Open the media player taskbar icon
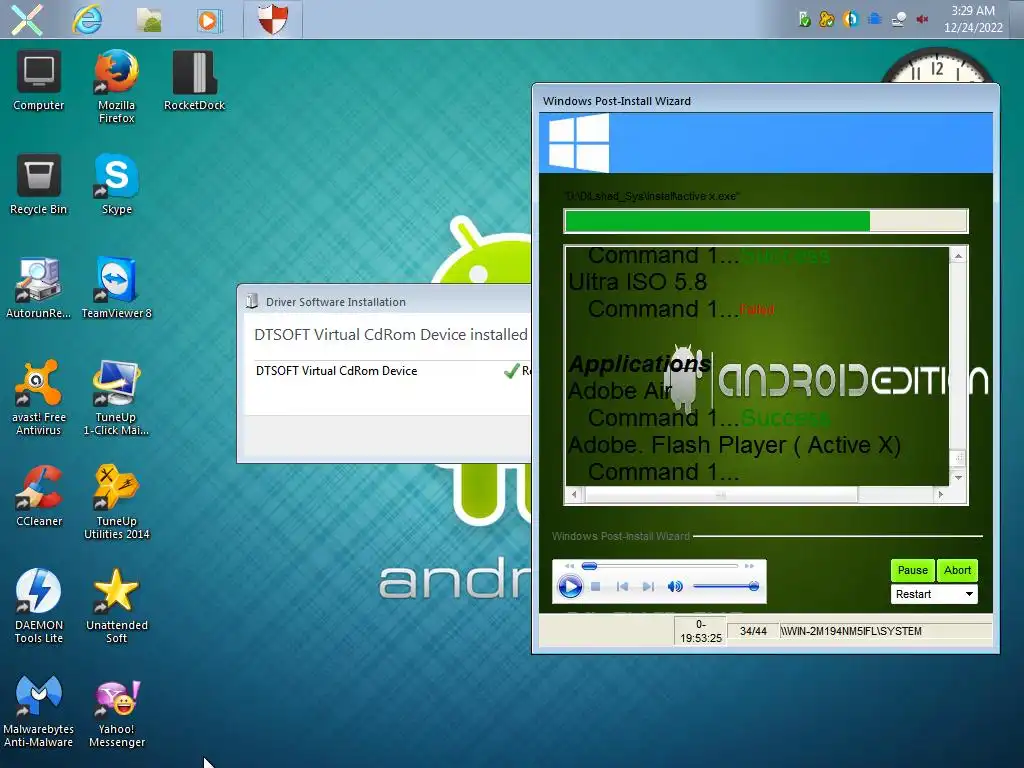Screen dimensions: 1024x768 pos(209,20)
